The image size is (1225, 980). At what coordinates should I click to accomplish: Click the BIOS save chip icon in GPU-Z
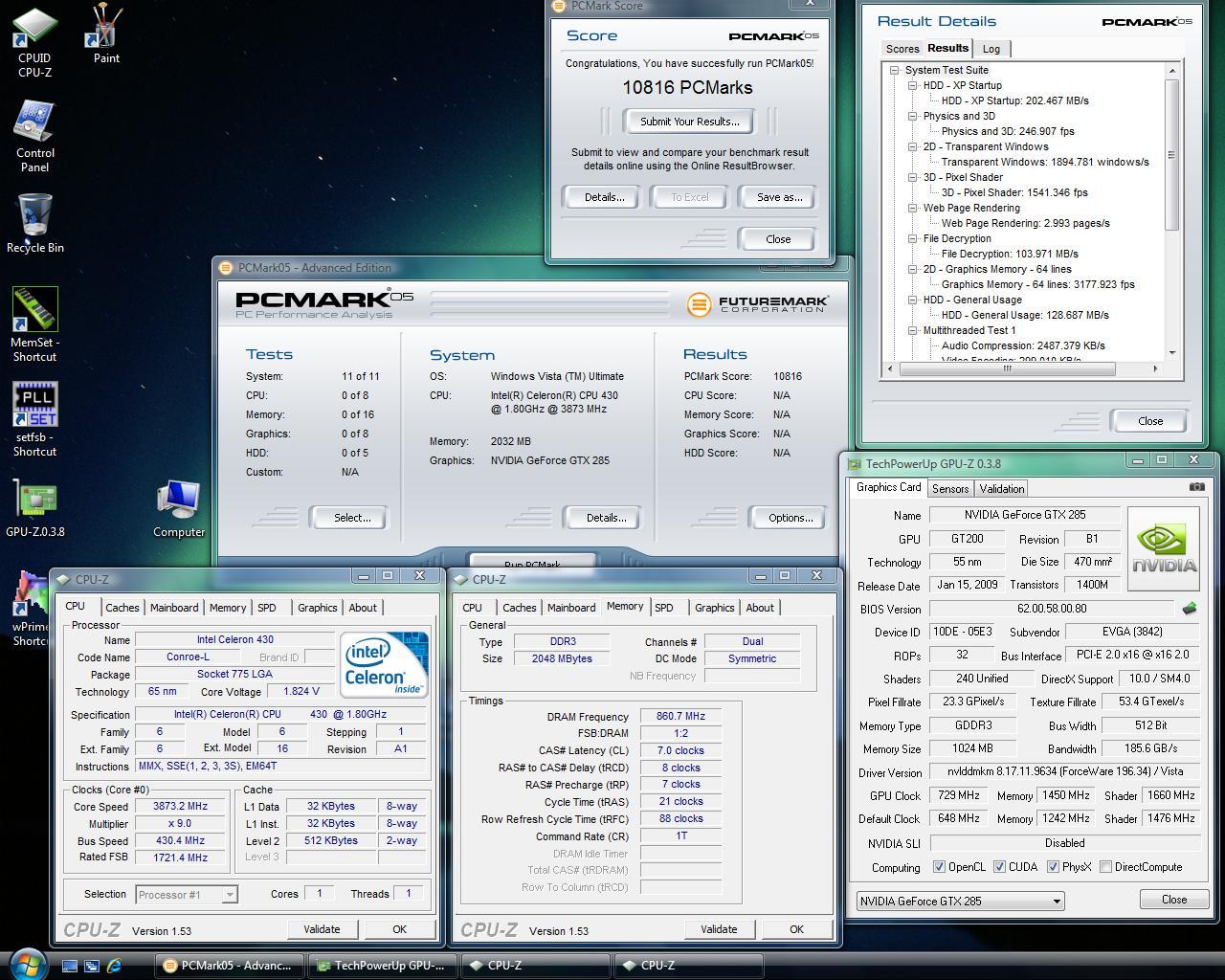point(1189,608)
